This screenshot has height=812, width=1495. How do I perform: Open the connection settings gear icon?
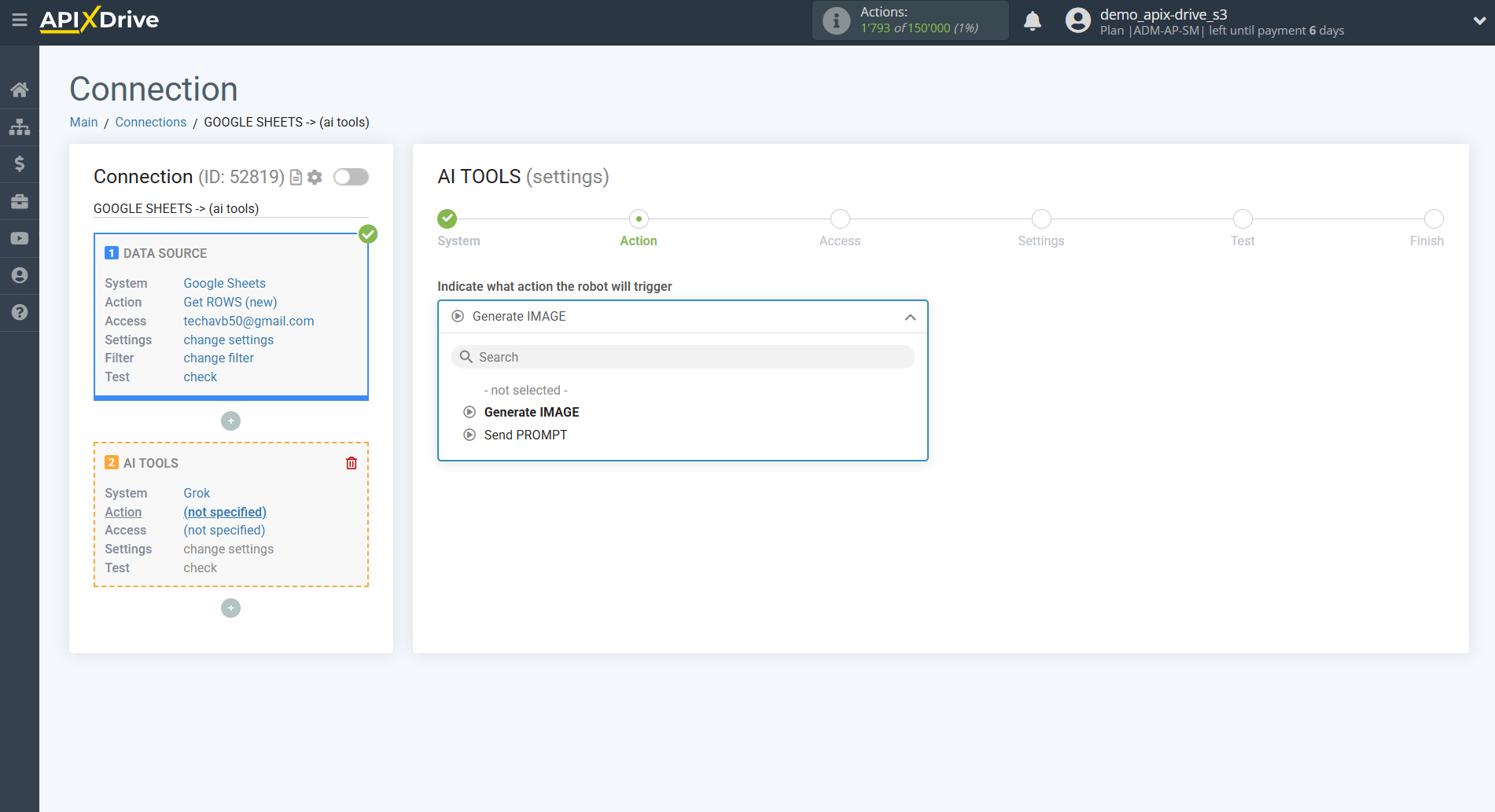click(x=315, y=177)
